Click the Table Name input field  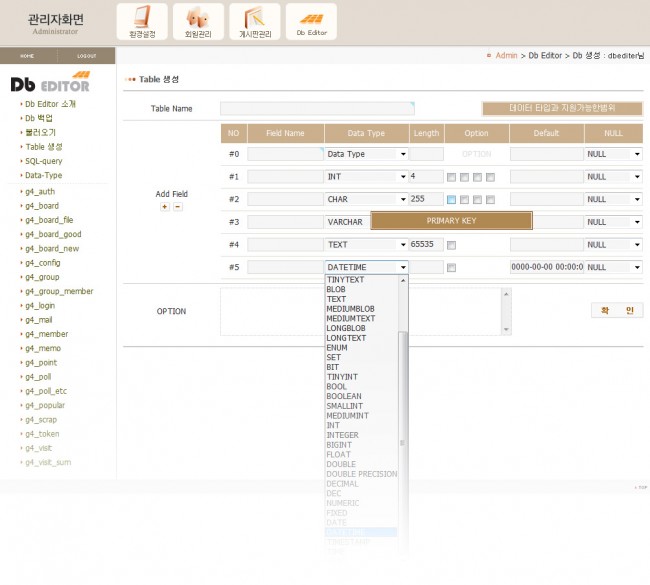317,109
